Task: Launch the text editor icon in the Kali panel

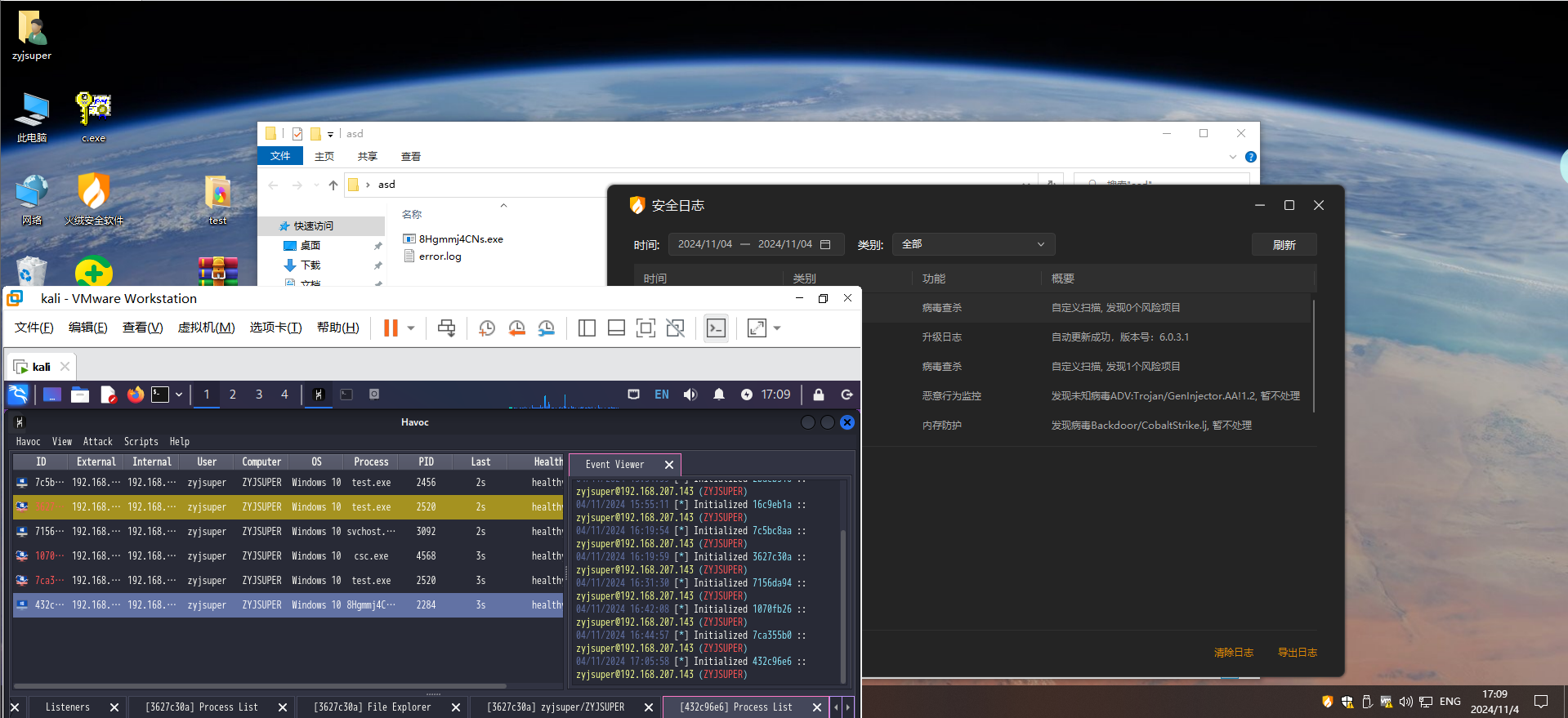Action: pos(108,395)
